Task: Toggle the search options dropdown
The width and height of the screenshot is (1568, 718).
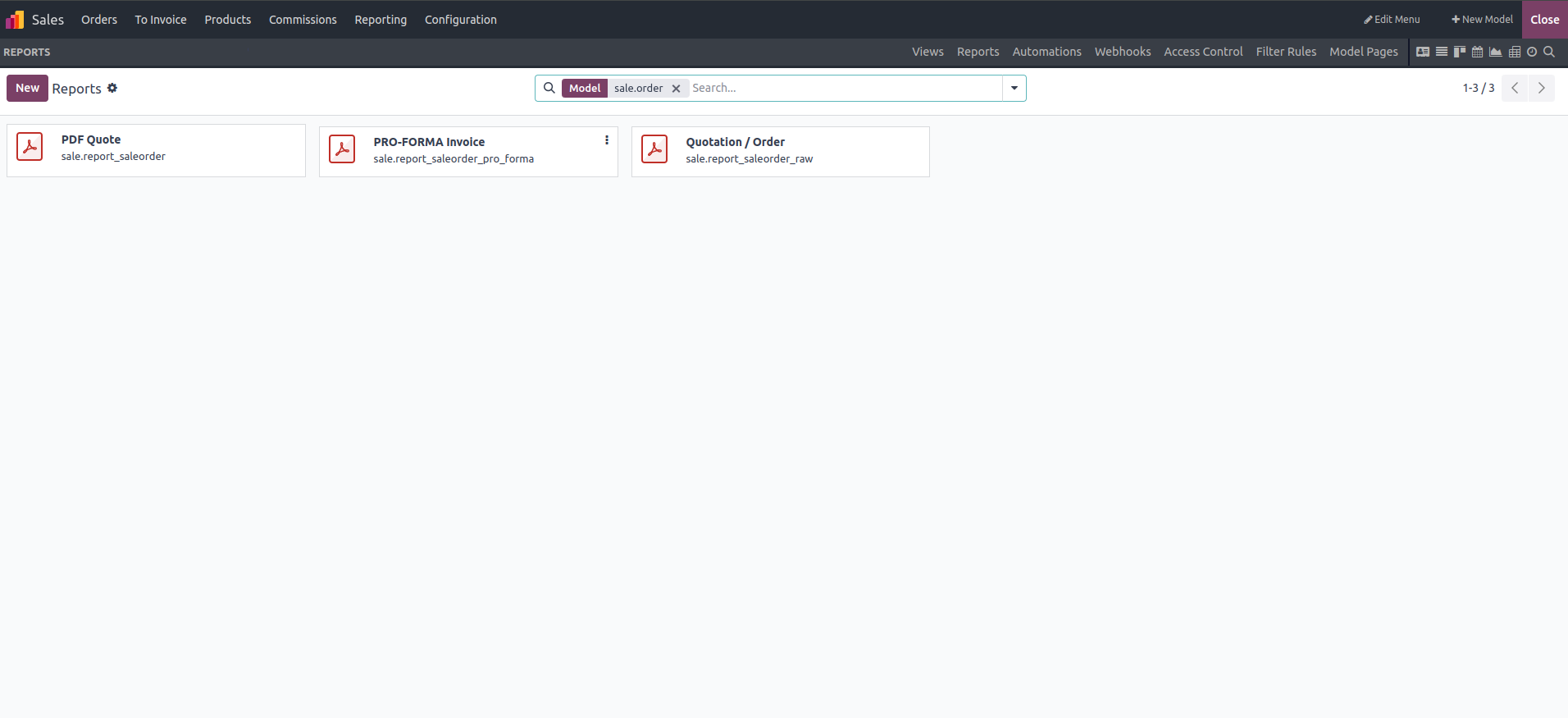Action: point(1014,88)
